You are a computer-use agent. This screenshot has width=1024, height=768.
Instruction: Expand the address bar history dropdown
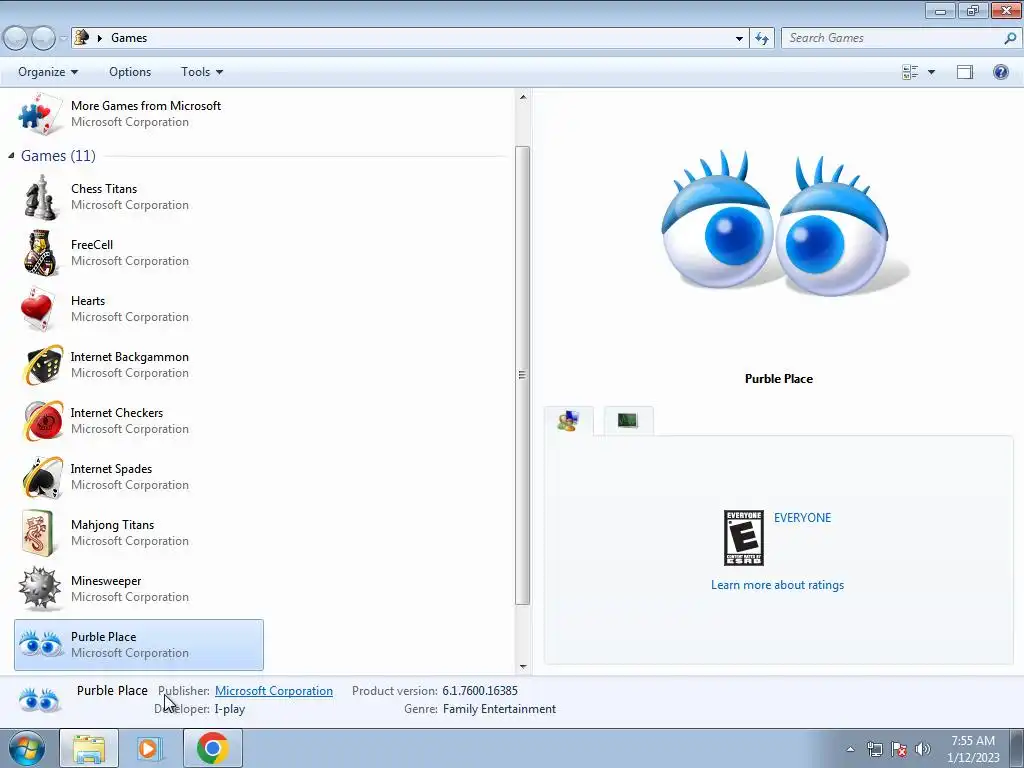739,39
